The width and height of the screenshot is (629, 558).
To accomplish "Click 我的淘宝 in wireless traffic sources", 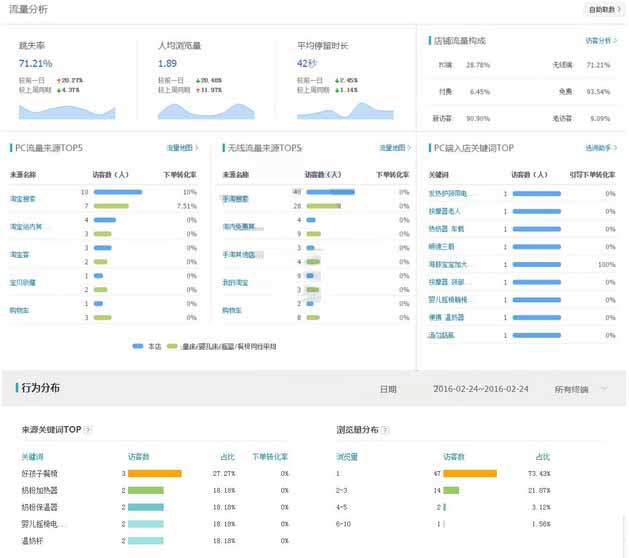I will [235, 283].
